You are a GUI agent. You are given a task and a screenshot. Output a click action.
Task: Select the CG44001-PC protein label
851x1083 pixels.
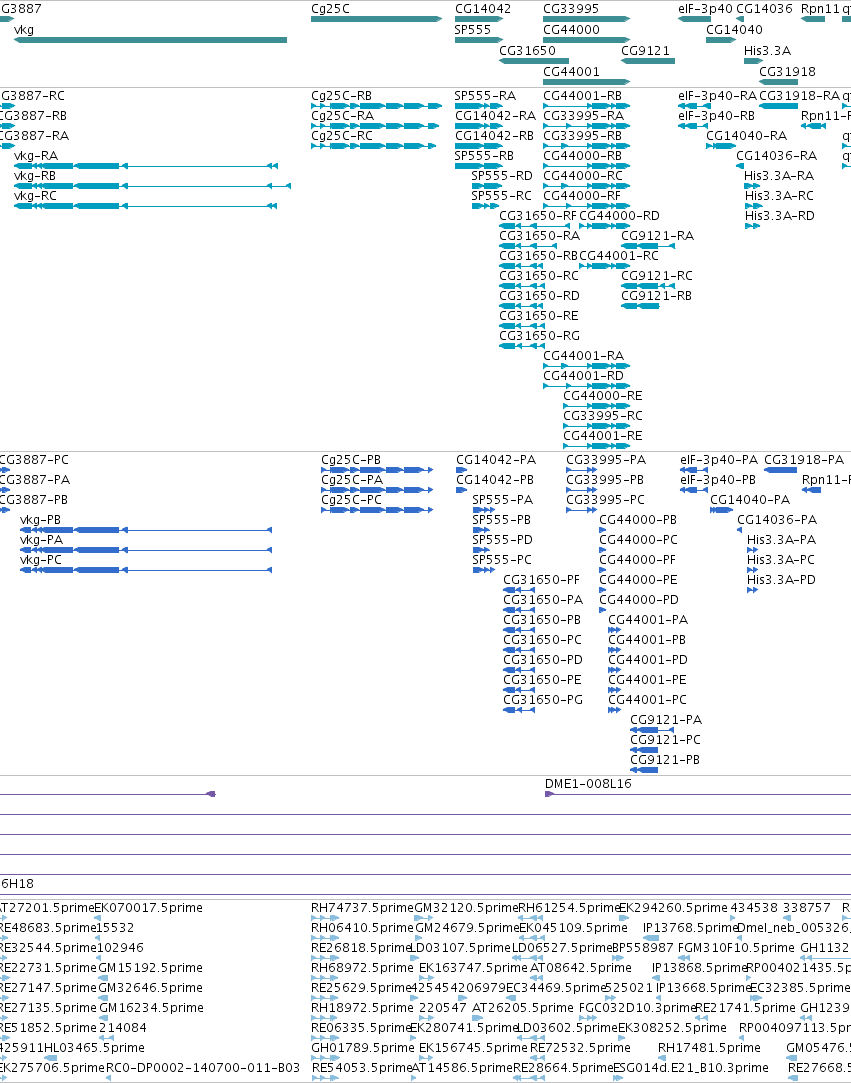coord(647,700)
